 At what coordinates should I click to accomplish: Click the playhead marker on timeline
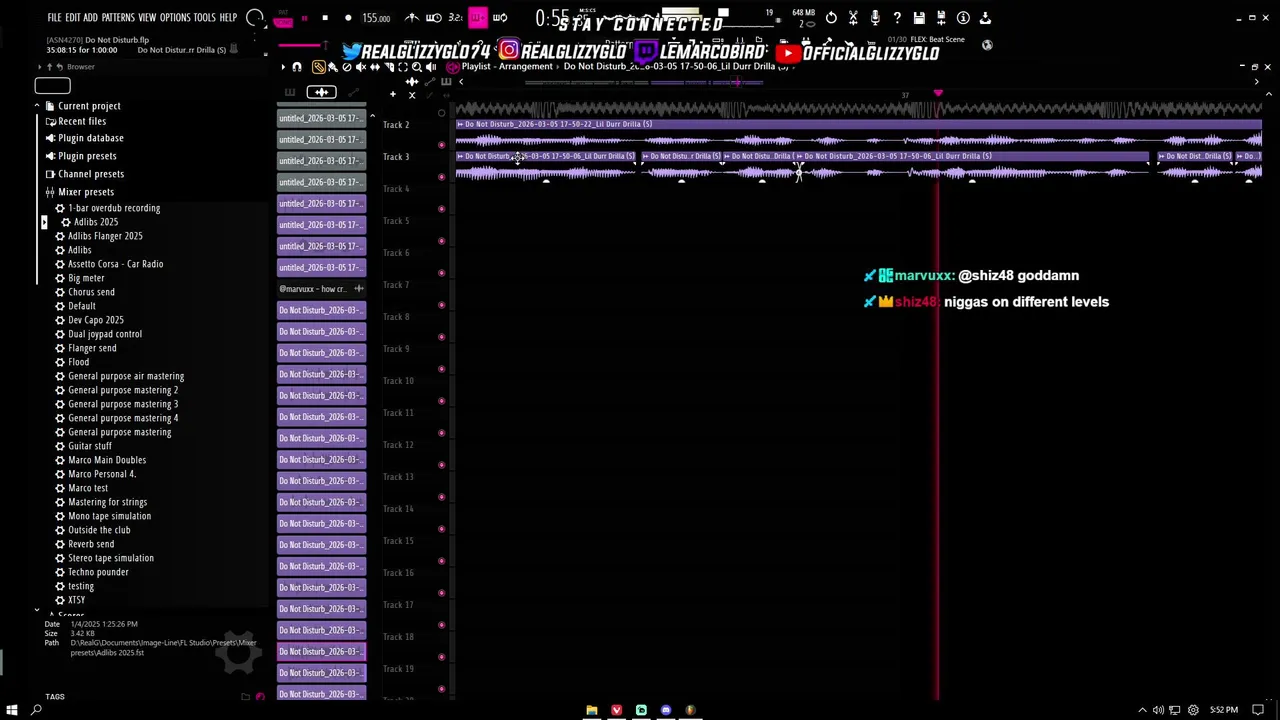pyautogui.click(x=938, y=93)
